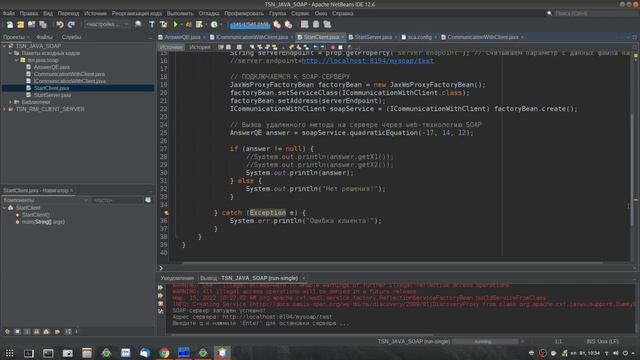Switch to the Файлы panel tab
640x360 pixels.
[x=44, y=37]
